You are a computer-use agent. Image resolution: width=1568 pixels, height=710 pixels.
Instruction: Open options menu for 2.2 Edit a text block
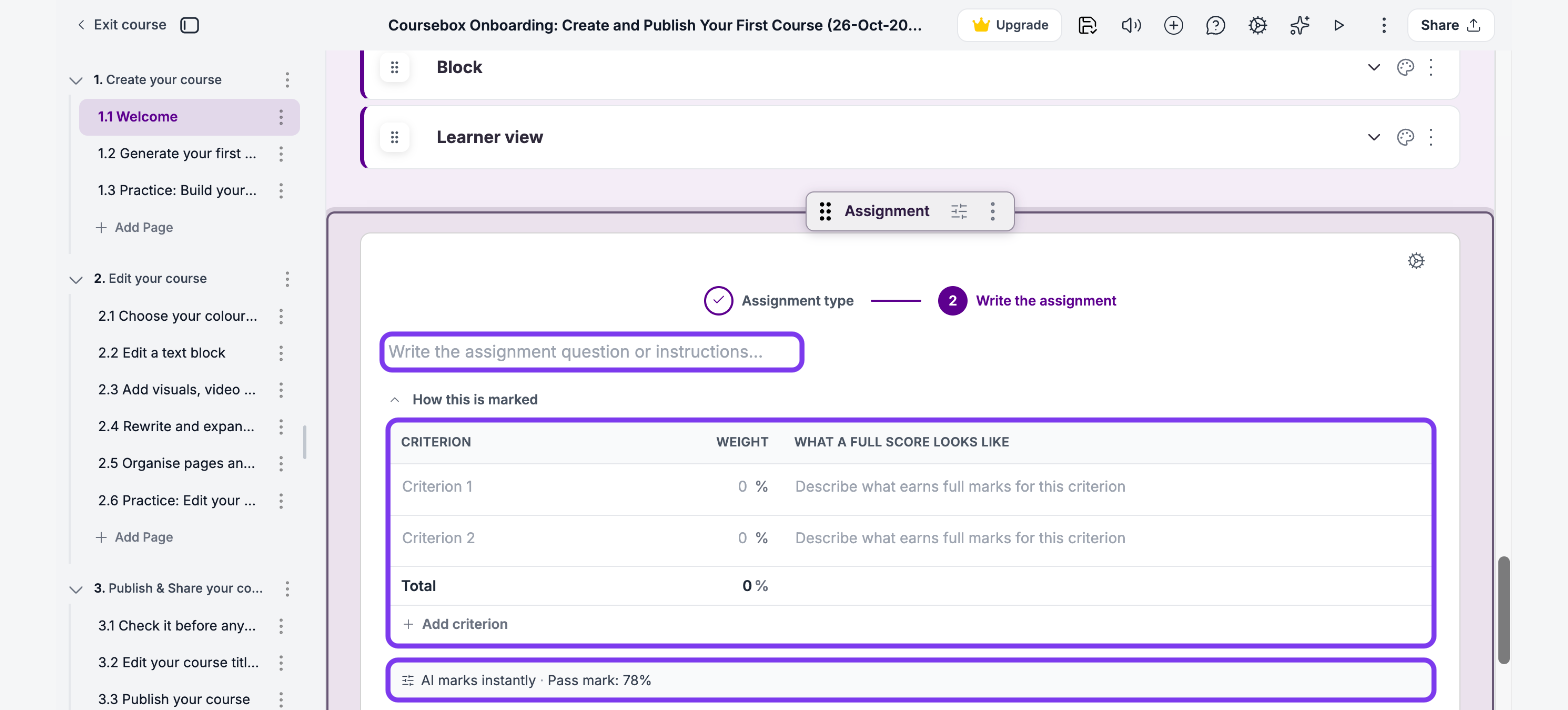(x=281, y=353)
